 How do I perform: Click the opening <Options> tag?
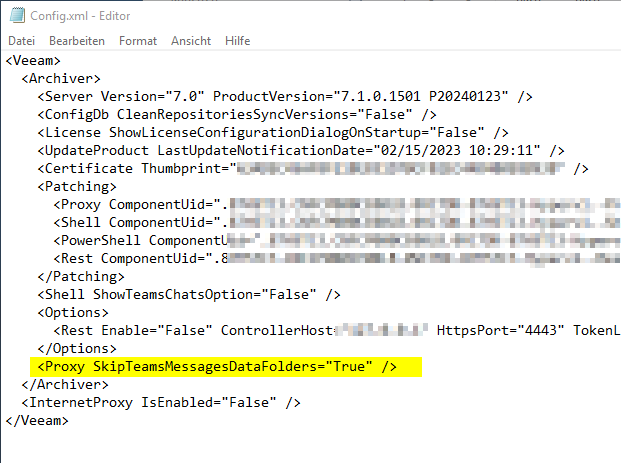[x=73, y=312]
